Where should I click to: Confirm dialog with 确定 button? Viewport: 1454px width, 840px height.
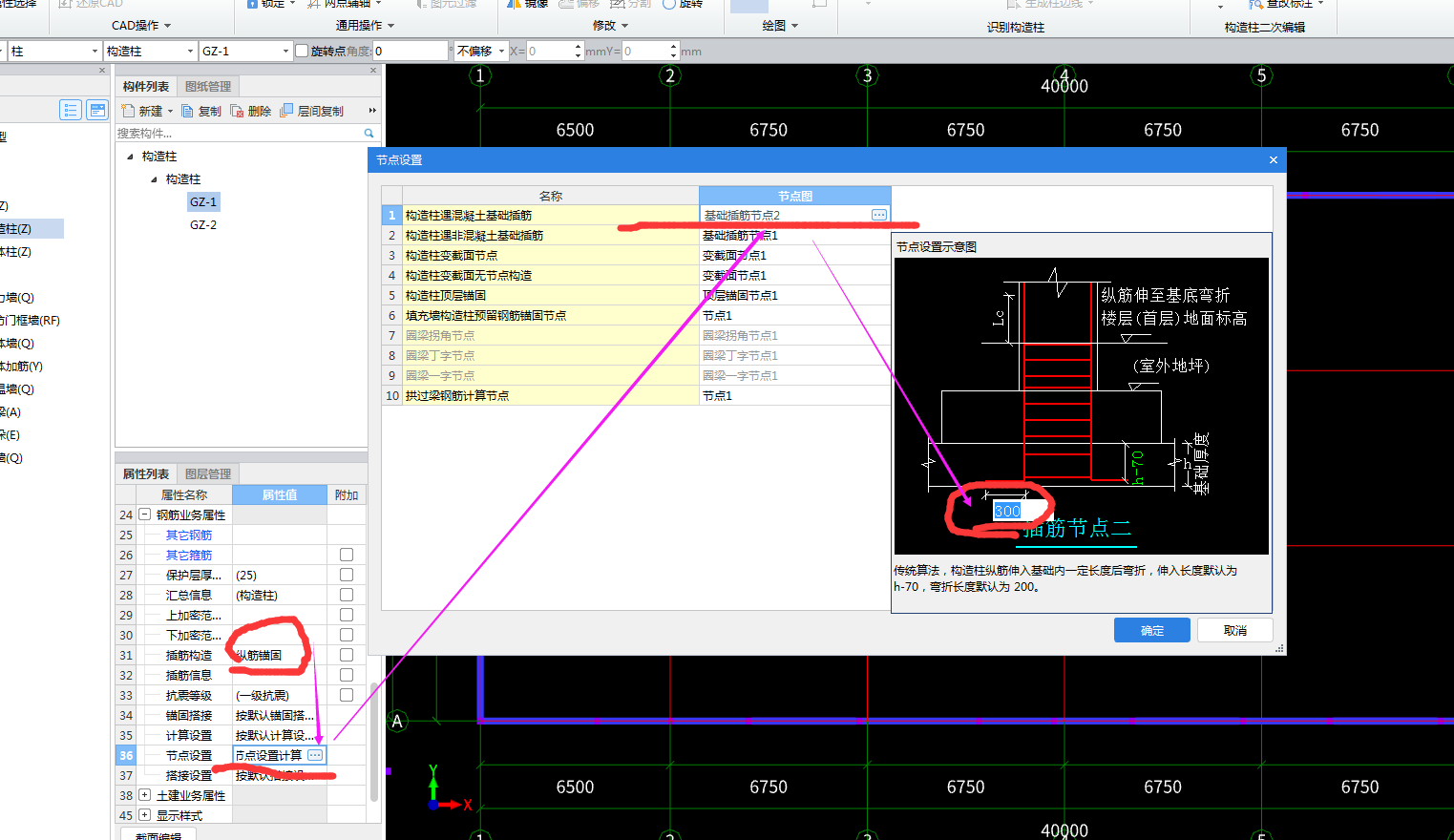(x=1152, y=630)
